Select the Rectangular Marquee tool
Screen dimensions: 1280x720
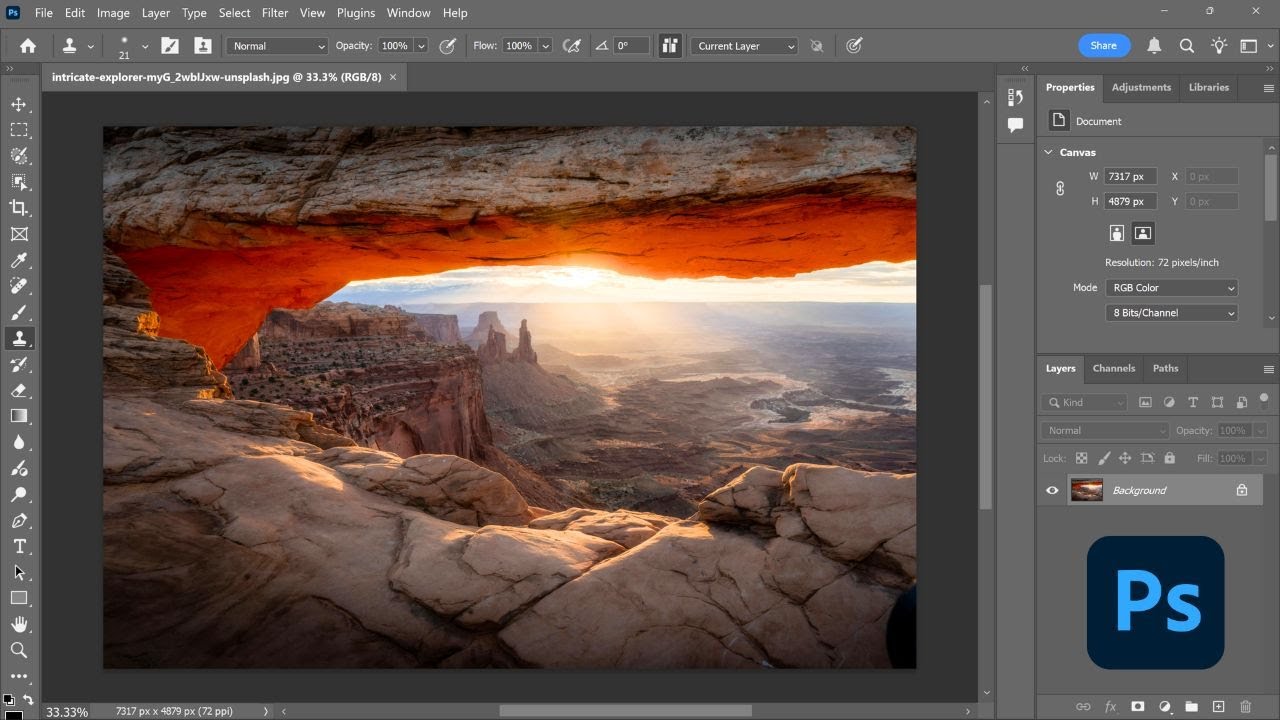19,130
